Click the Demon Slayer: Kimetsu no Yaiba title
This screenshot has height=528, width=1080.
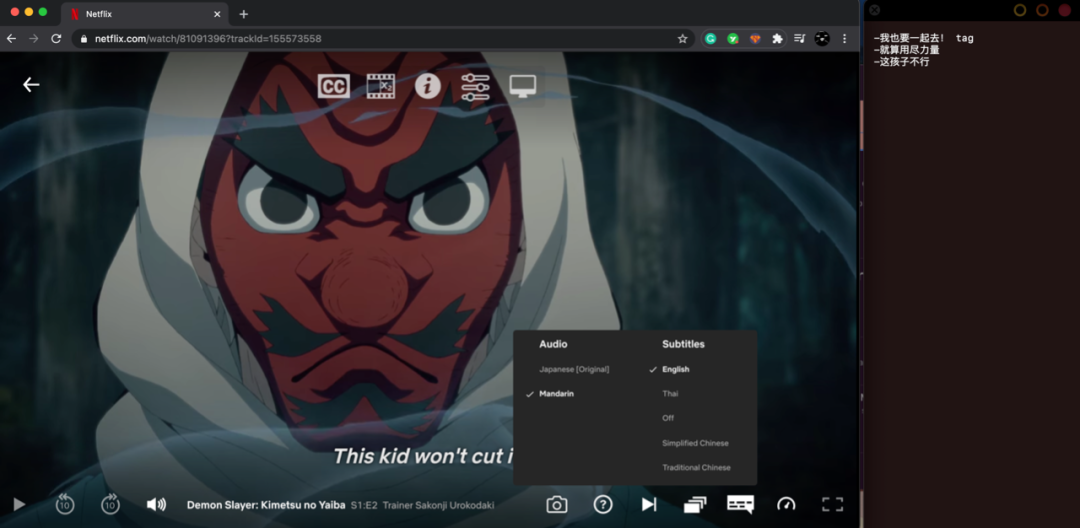pos(266,505)
